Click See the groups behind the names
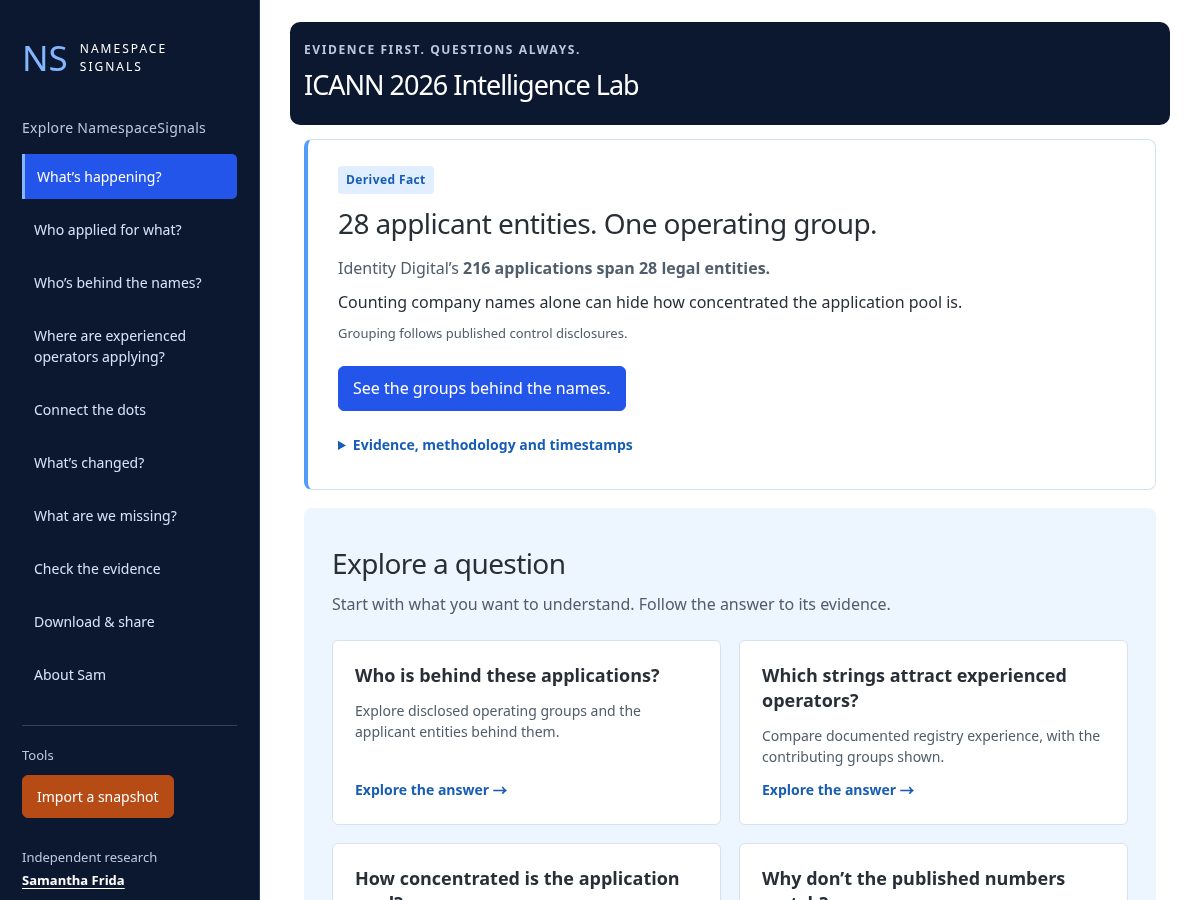 click(482, 388)
